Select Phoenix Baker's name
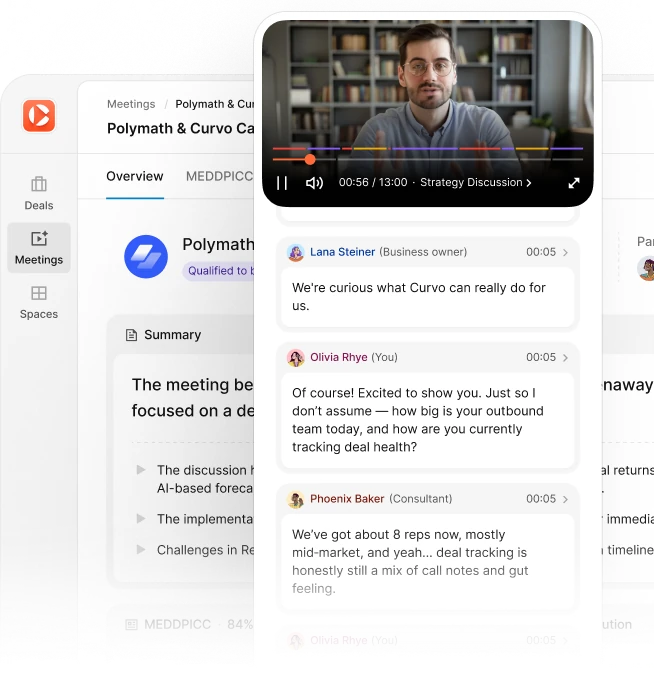 (x=347, y=499)
